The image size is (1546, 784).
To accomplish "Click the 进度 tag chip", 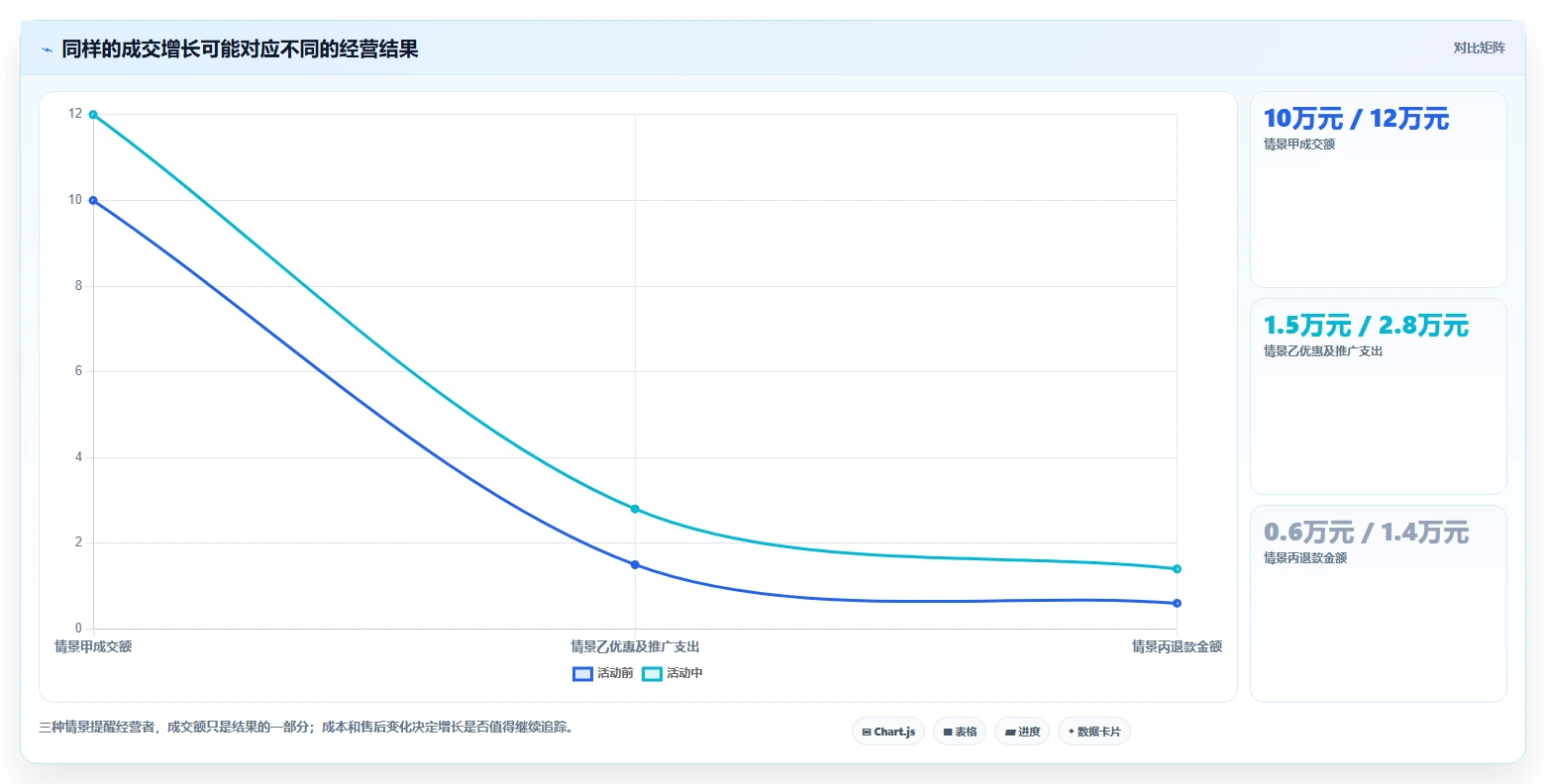I will [1022, 732].
